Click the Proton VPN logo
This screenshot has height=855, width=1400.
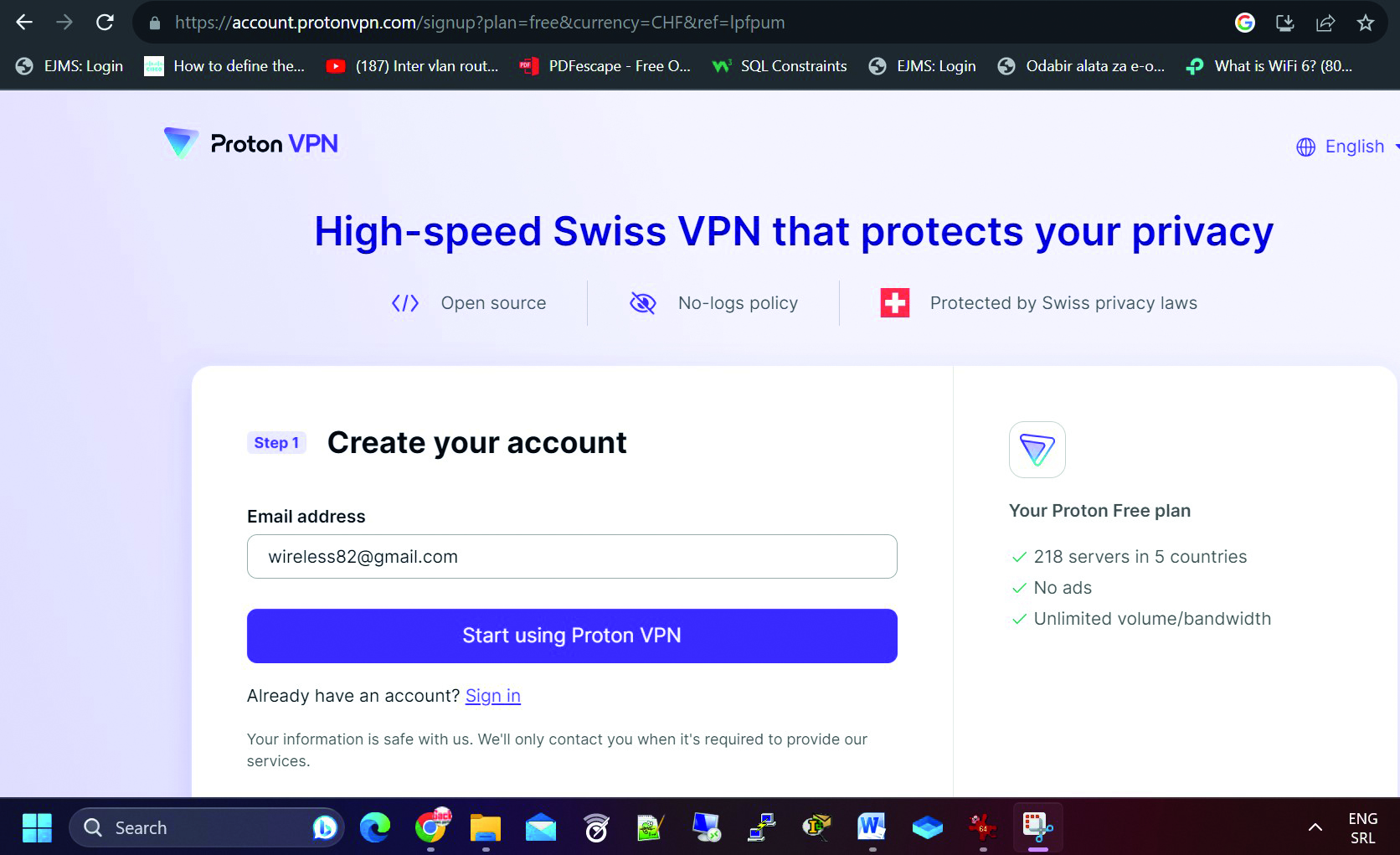[251, 143]
